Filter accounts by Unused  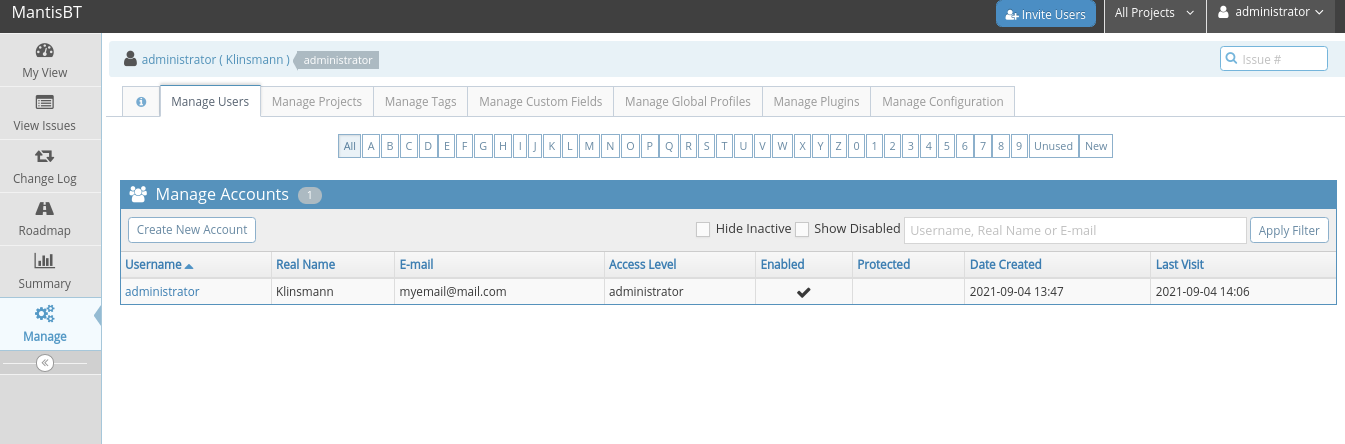click(1052, 146)
